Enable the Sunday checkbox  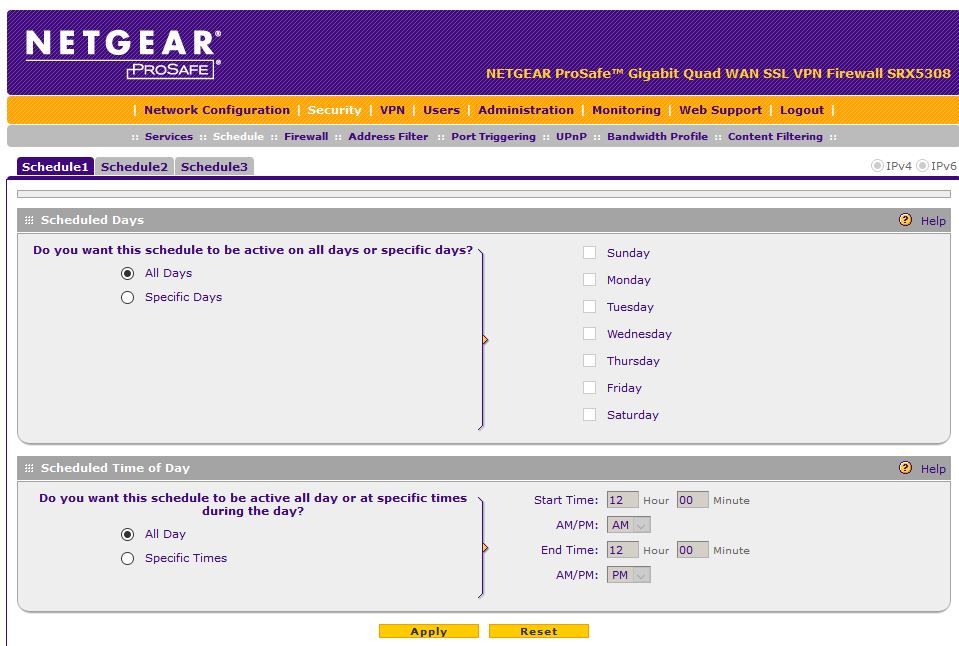pos(590,253)
